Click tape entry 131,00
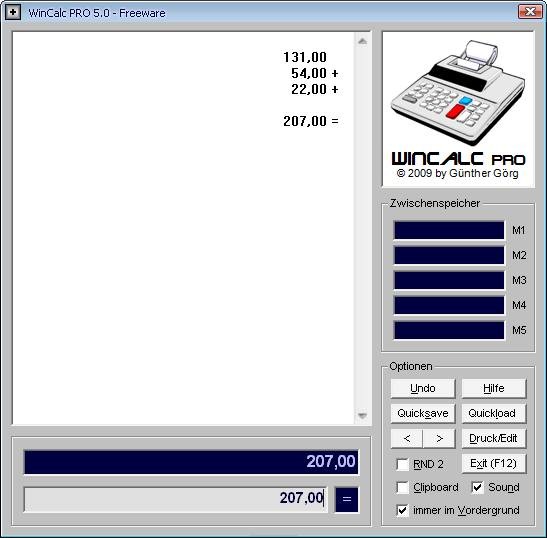Image resolution: width=547 pixels, height=538 pixels. (x=305, y=57)
